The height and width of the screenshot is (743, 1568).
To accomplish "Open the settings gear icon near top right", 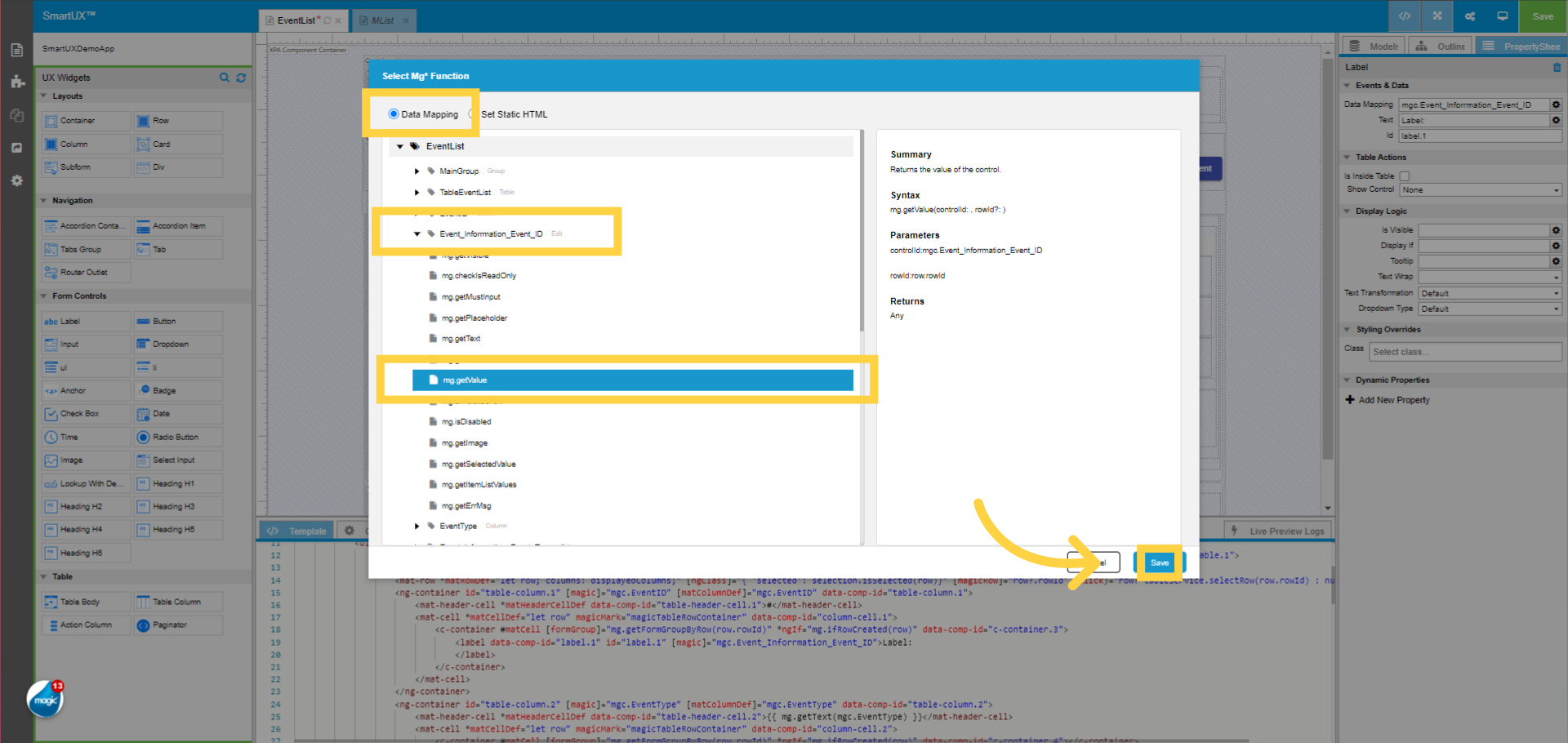I will [x=1469, y=16].
